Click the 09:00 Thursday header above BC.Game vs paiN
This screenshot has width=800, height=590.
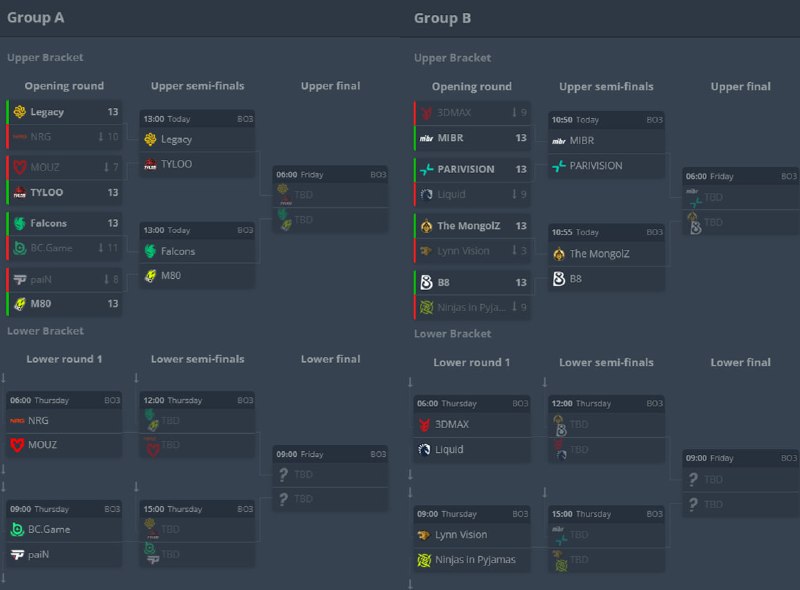[x=64, y=509]
